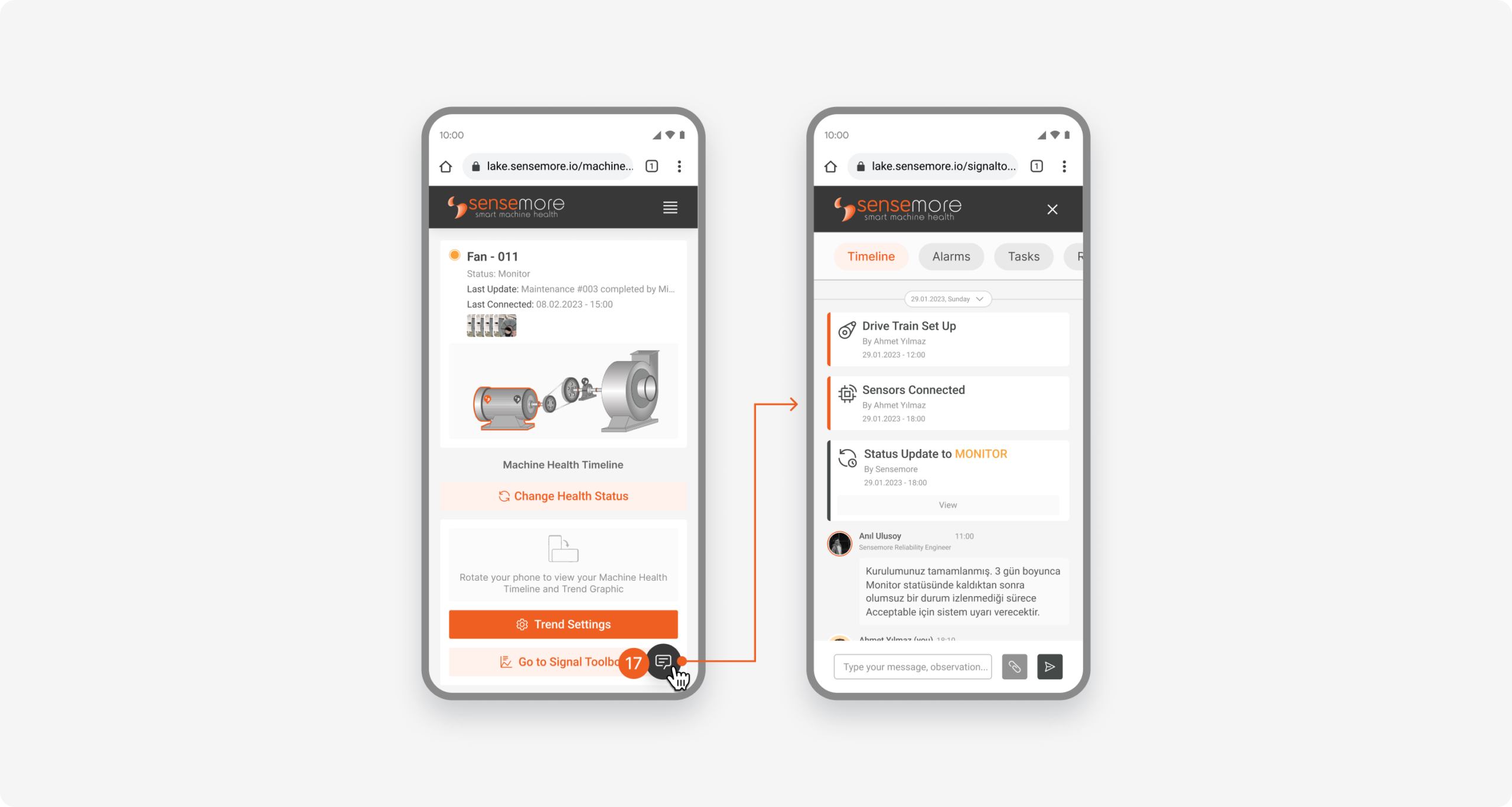
Task: Expand the date selector dropdown Sunday
Action: [x=946, y=299]
